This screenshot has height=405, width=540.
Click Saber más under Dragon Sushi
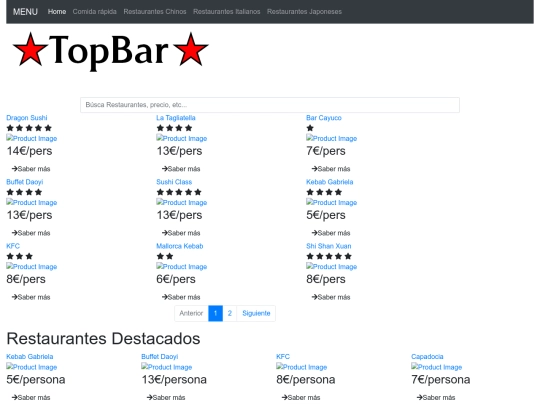[x=31, y=169]
